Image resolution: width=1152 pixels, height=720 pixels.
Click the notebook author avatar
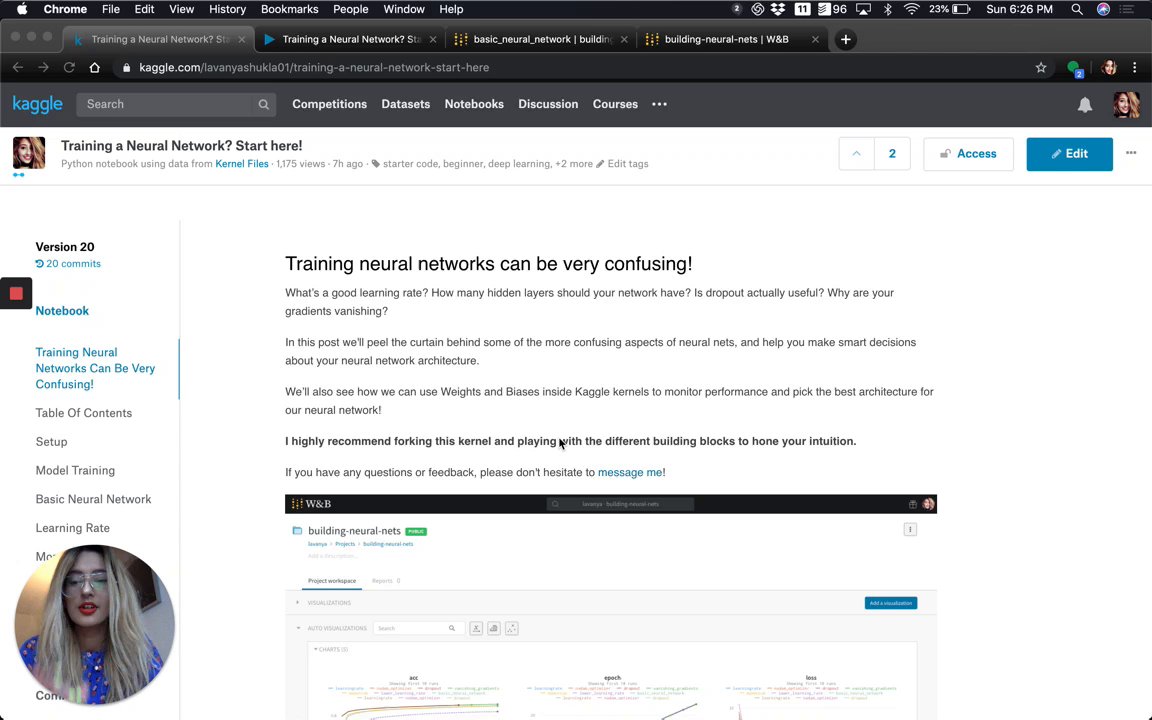click(x=29, y=154)
